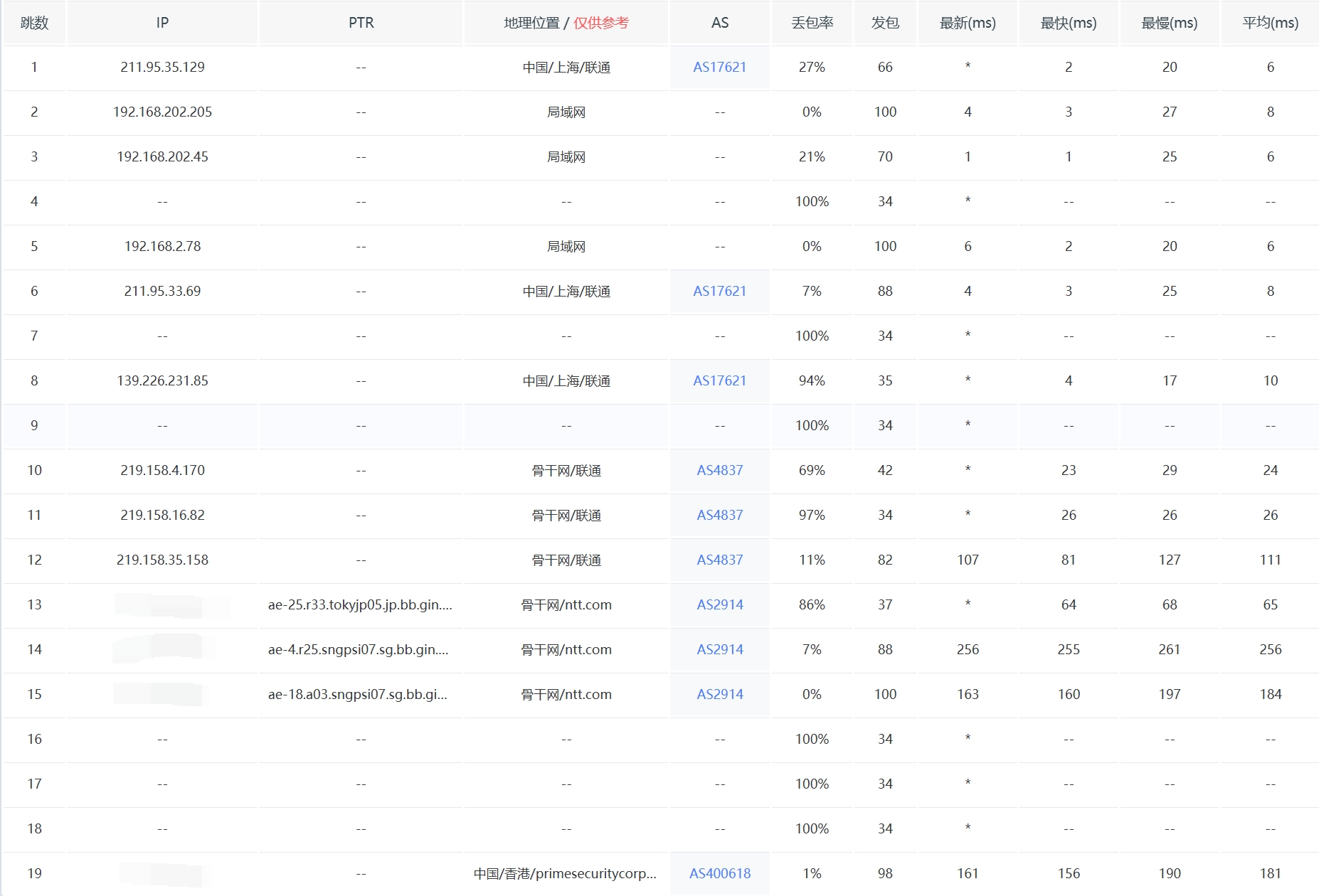Click the IP column header
Image resolution: width=1319 pixels, height=896 pixels.
click(162, 23)
